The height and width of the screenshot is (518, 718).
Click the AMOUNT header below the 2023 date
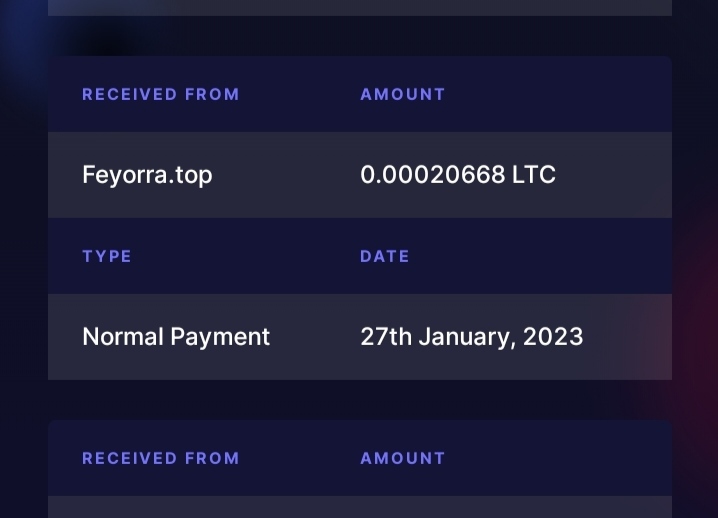coord(403,459)
